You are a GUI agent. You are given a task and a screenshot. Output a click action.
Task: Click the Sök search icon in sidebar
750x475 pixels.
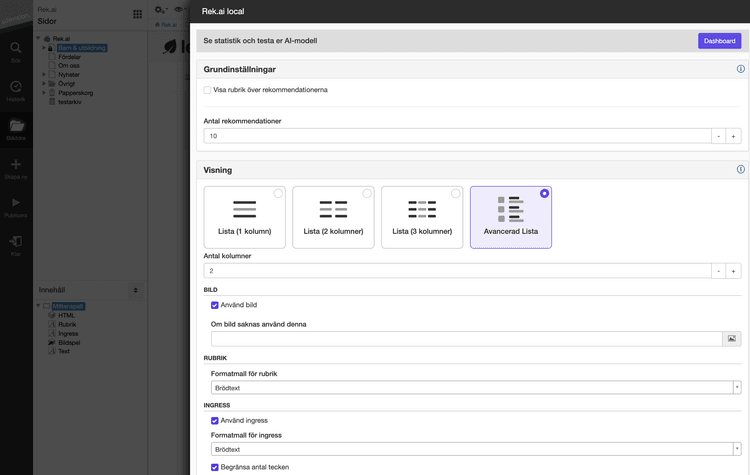click(16, 48)
